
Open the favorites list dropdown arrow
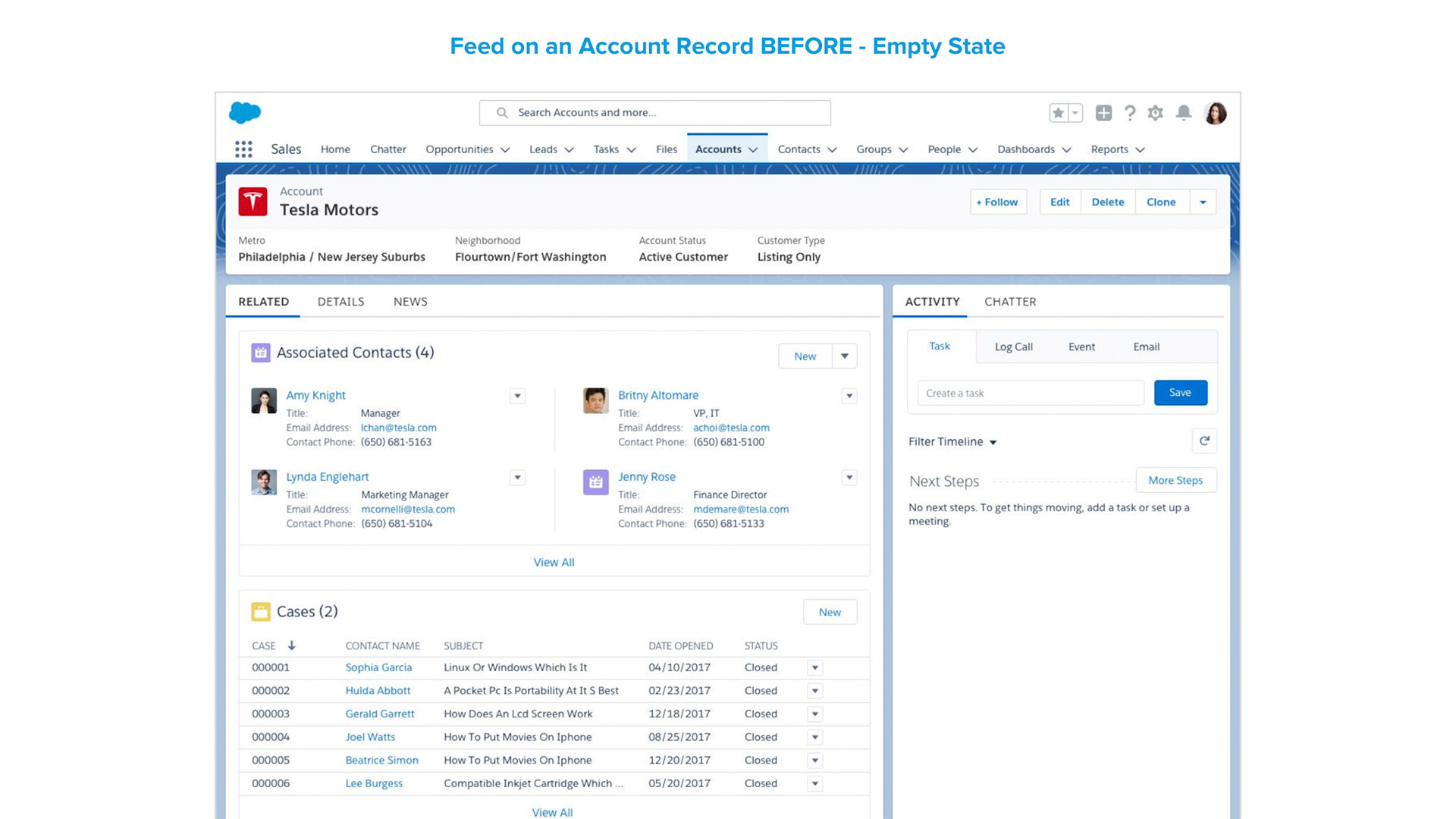click(x=1075, y=113)
